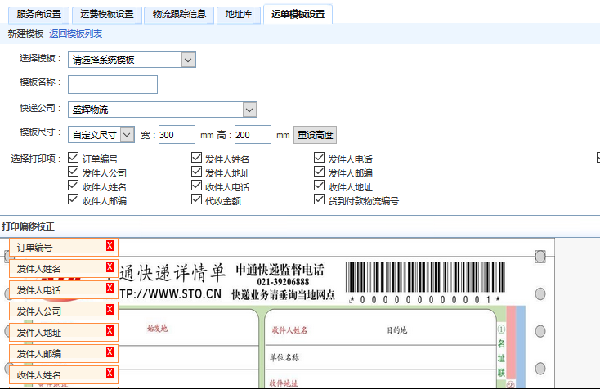Switch to the 服务商设置 tab
The image size is (600, 389).
tap(39, 15)
